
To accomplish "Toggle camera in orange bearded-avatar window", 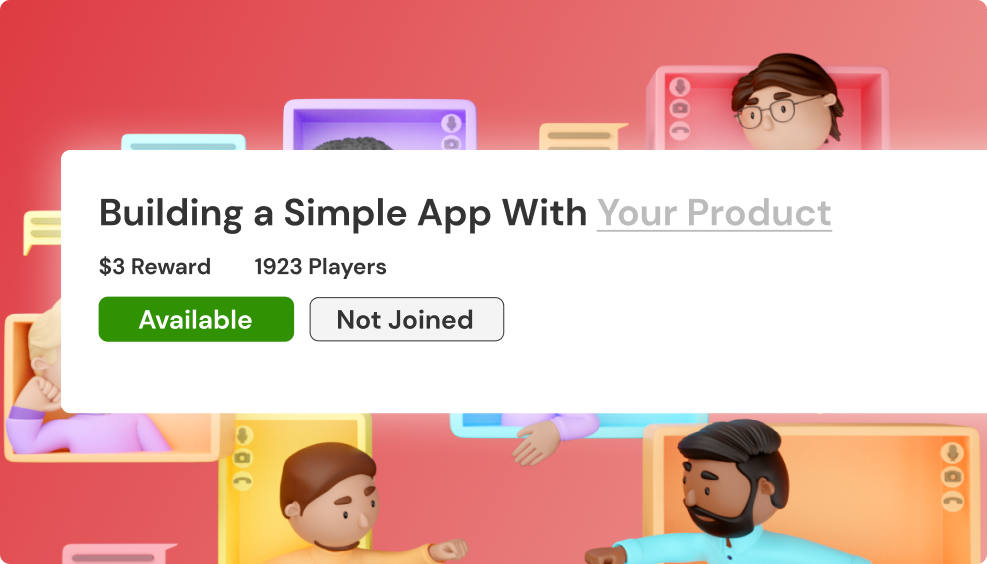I will coord(952,477).
